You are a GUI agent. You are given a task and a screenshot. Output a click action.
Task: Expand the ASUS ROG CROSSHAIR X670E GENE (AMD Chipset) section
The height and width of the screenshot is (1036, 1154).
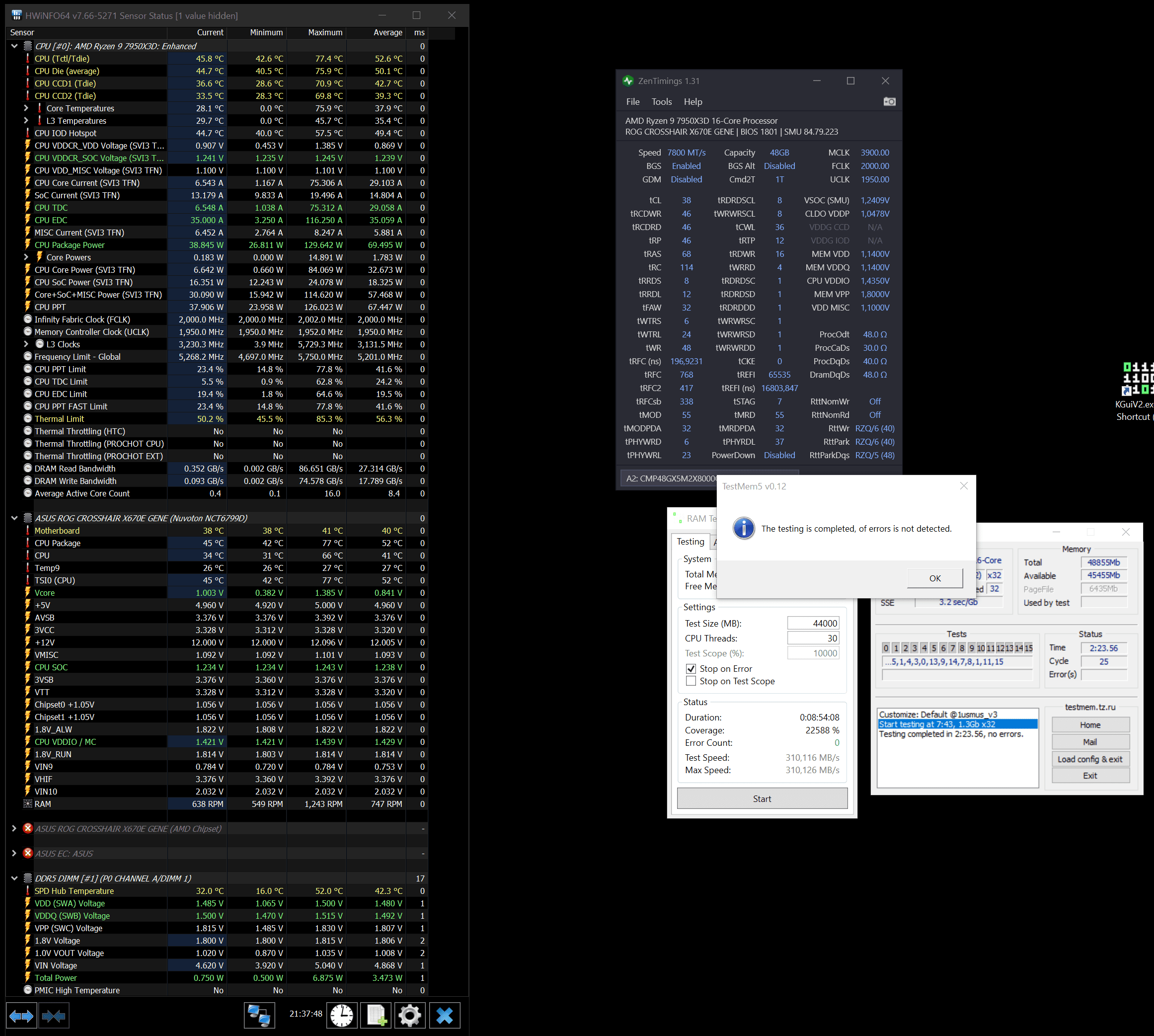click(14, 828)
